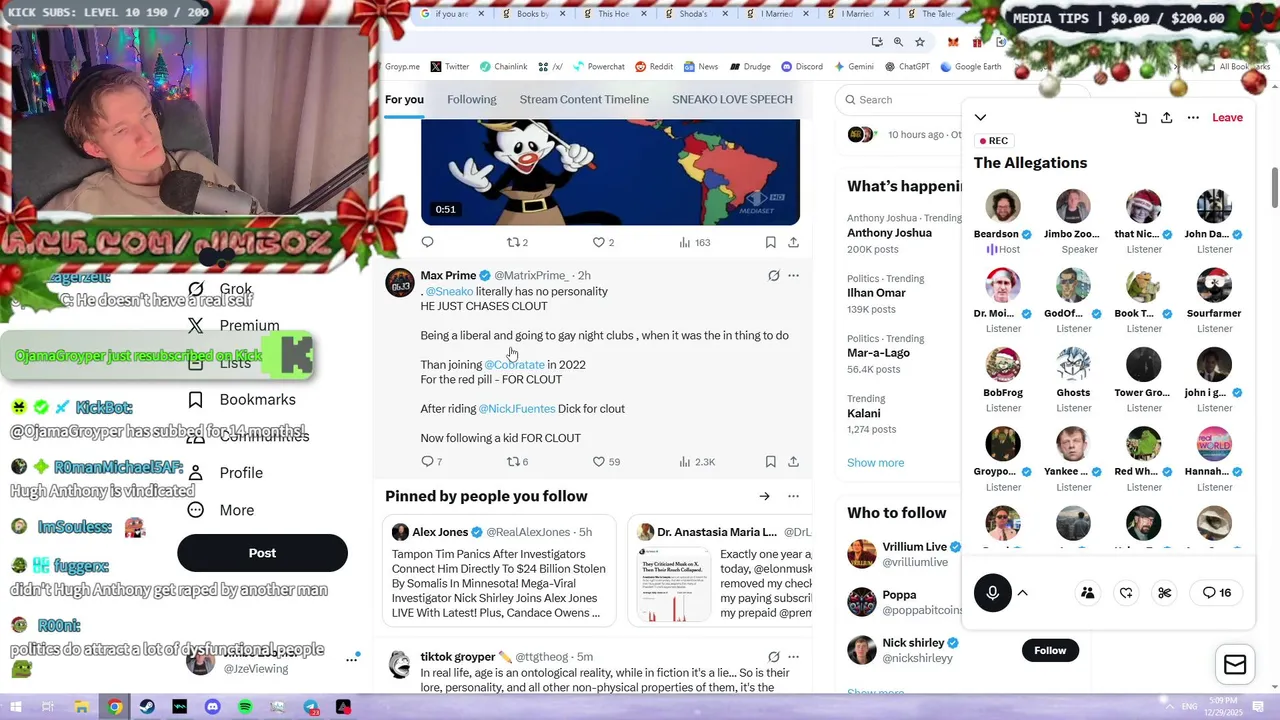Screen dimensions: 1280x720
Task: Open Profile in X sidebar
Action: (x=227, y=473)
